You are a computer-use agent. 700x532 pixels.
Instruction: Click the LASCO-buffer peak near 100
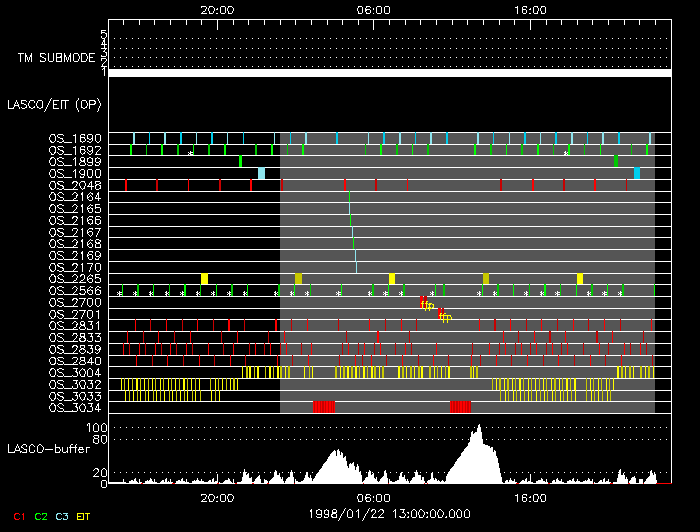[479, 428]
